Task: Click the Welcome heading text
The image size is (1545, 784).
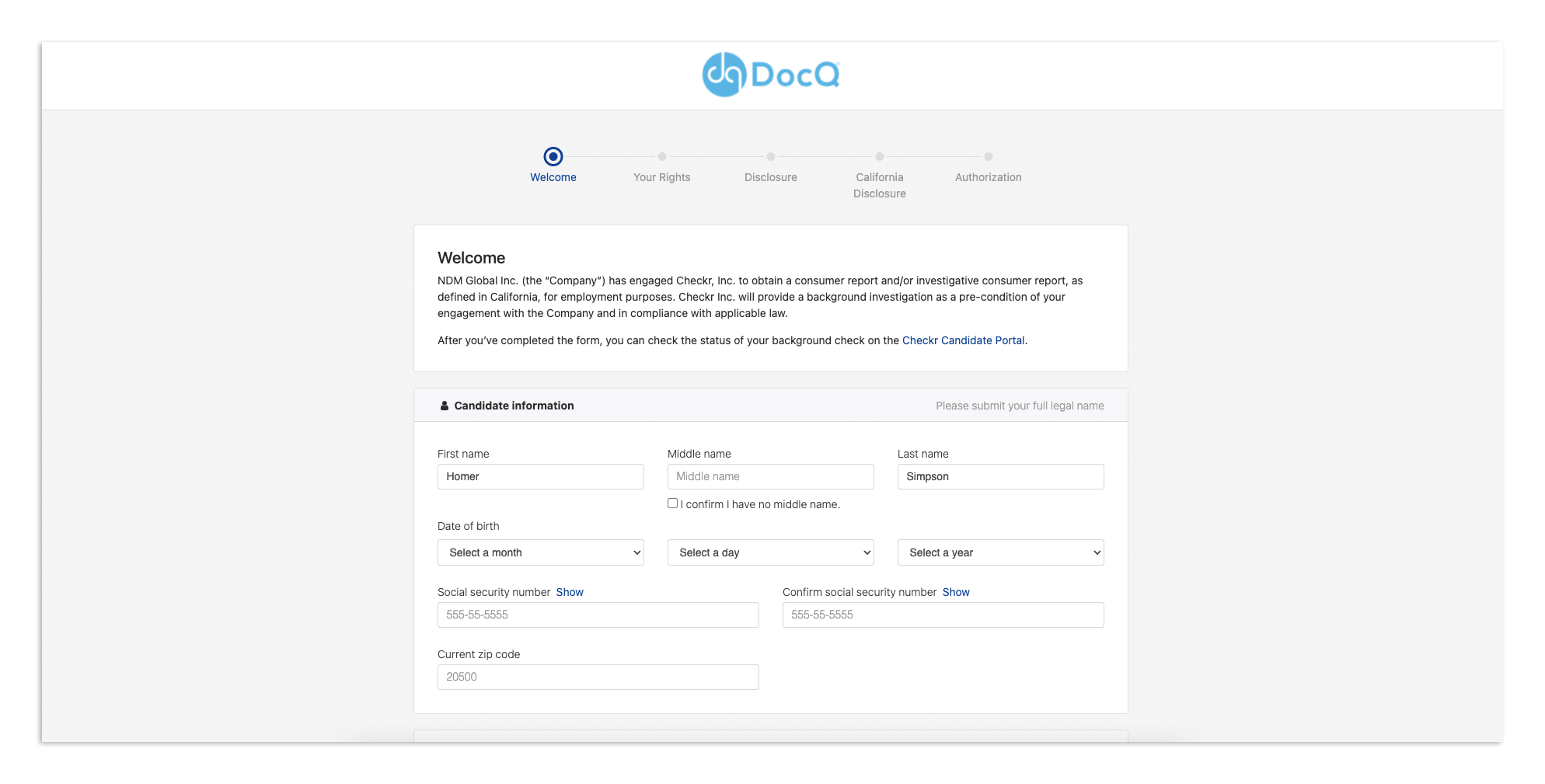Action: pos(471,258)
